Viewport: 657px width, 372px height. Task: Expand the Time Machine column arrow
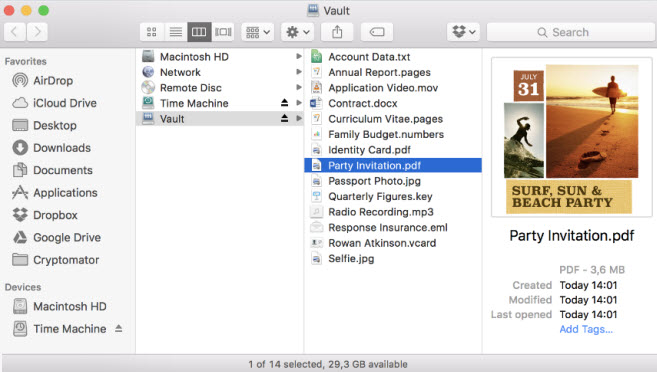click(299, 103)
